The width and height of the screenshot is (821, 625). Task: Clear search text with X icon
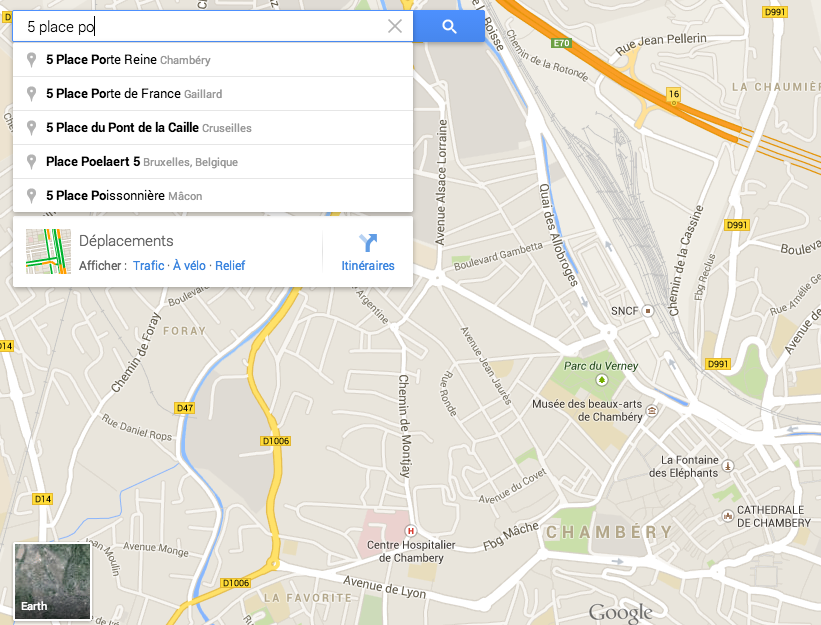click(395, 26)
